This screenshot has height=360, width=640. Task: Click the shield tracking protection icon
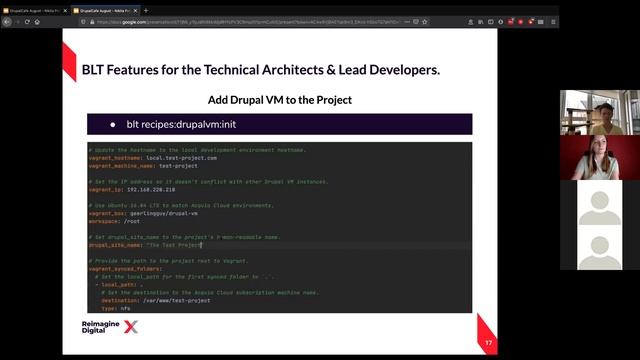tap(84, 22)
